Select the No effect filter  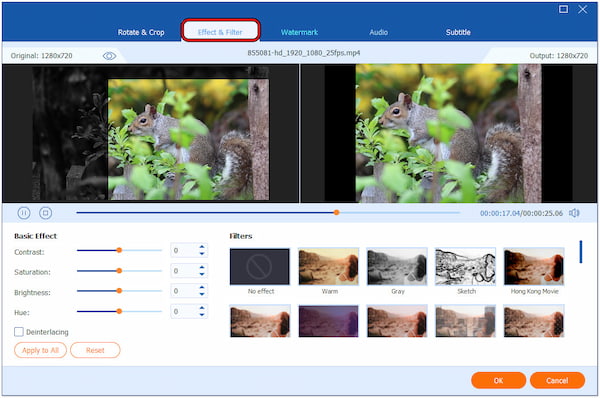[x=260, y=267]
